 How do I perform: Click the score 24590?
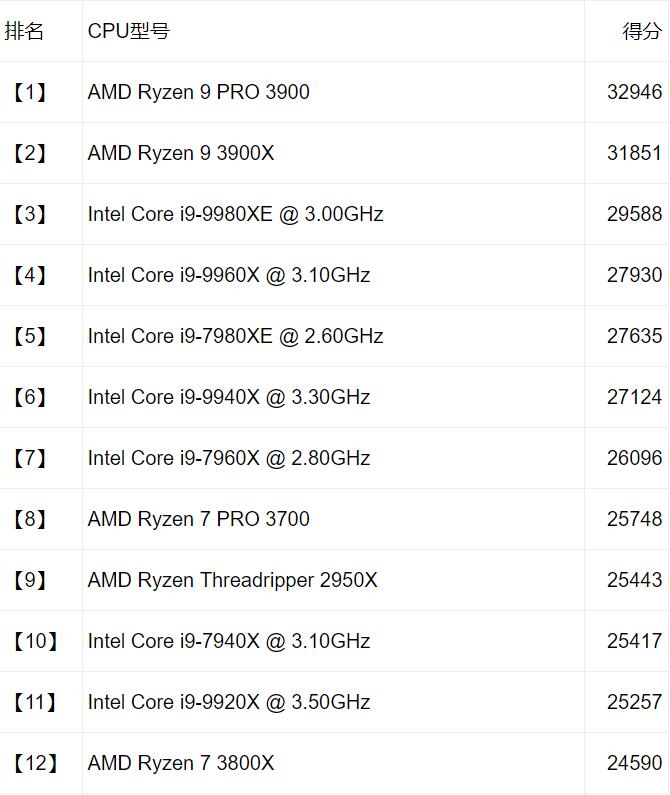(634, 763)
